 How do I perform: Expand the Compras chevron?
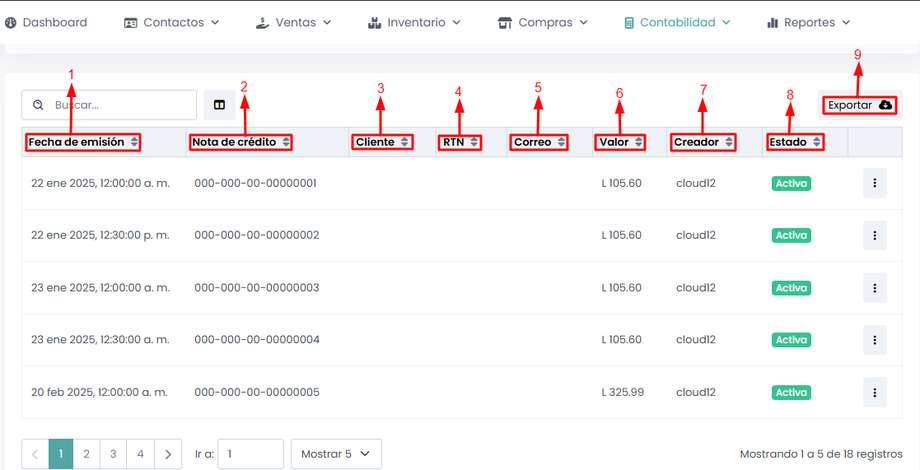point(583,22)
